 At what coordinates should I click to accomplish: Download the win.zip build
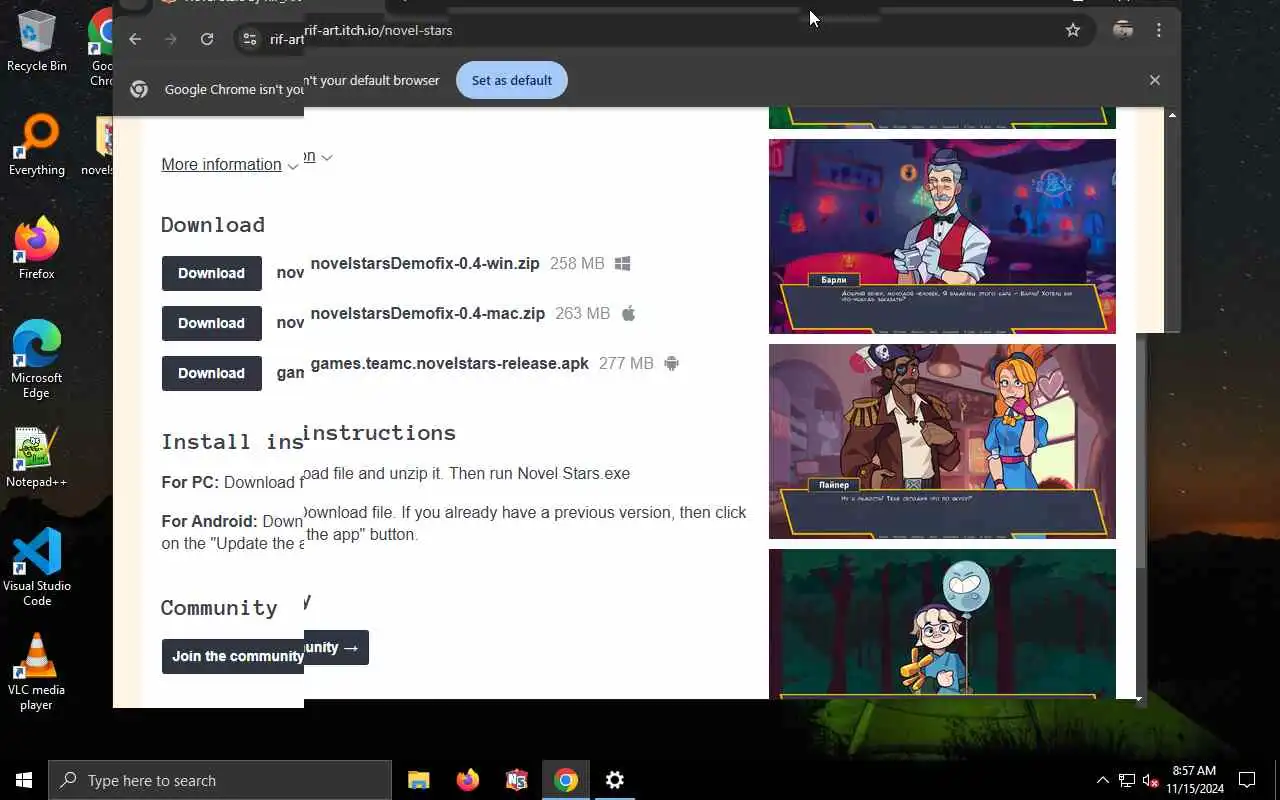pos(211,273)
